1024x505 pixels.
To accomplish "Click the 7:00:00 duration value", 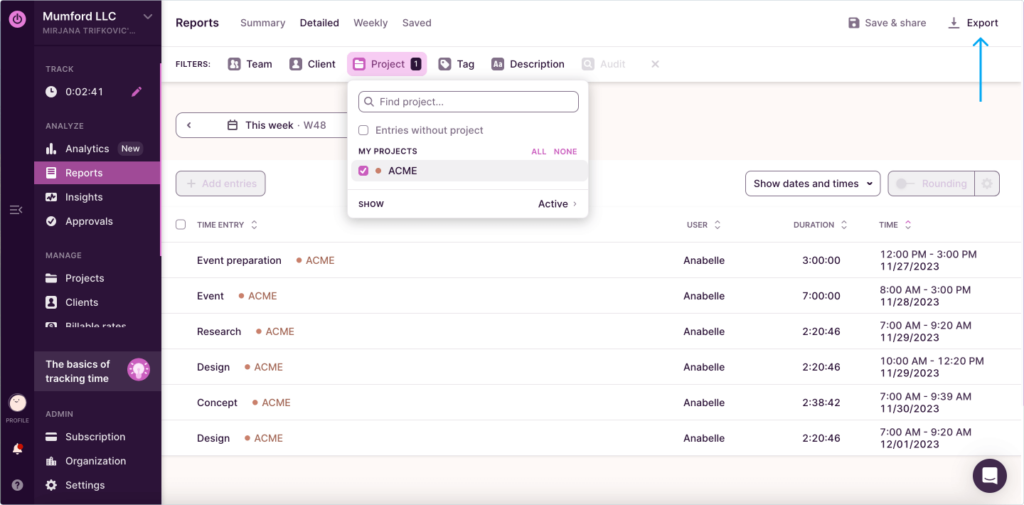I will pyautogui.click(x=821, y=296).
